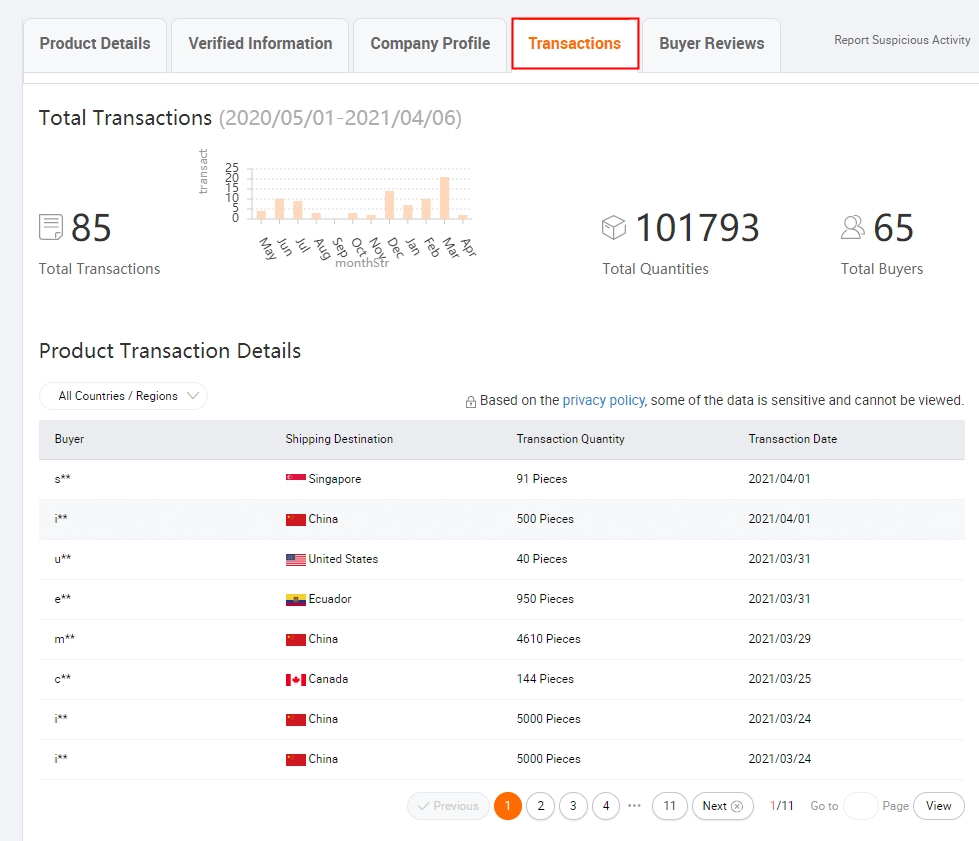
Task: Click buyer e** in Ecuador row
Action: [62, 599]
